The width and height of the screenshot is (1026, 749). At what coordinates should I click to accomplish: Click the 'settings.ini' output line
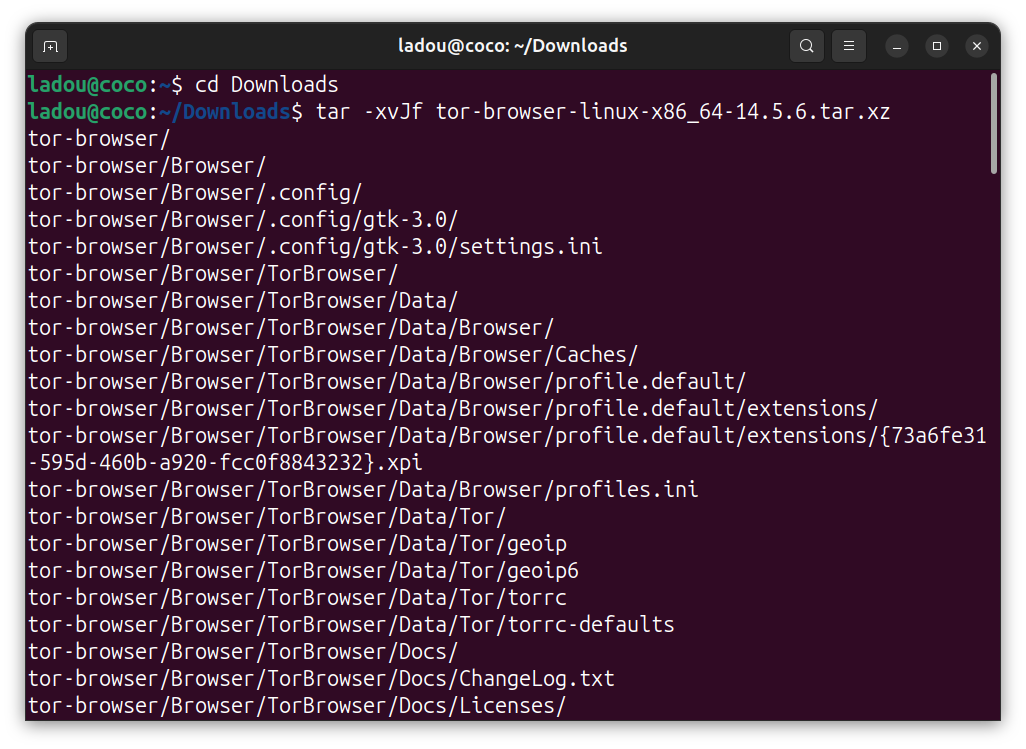coord(315,247)
